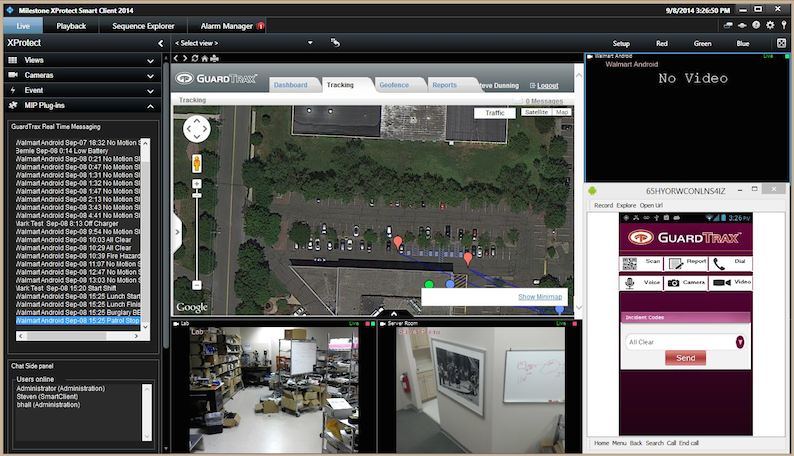Click the Android robot icon in emulator title bar
794x456 pixels.
click(x=592, y=191)
